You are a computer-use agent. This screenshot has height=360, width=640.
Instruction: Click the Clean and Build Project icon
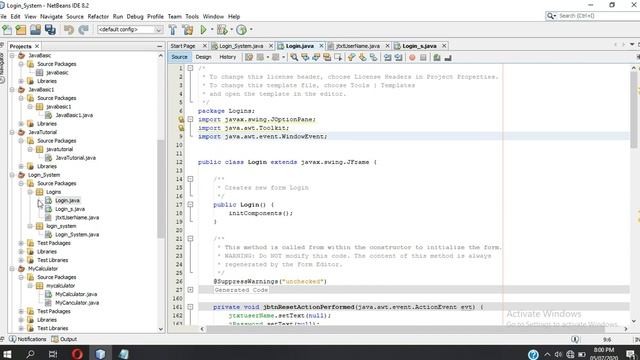pyautogui.click(x=188, y=29)
